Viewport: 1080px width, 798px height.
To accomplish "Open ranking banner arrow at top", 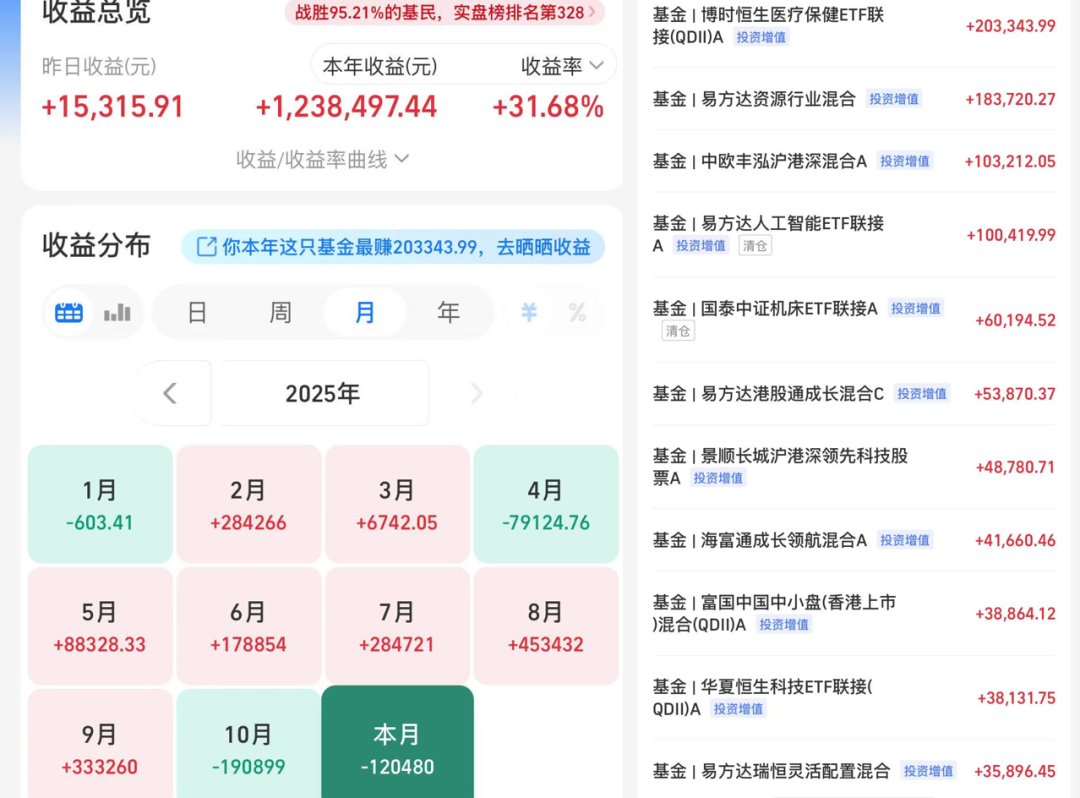I will coord(592,12).
